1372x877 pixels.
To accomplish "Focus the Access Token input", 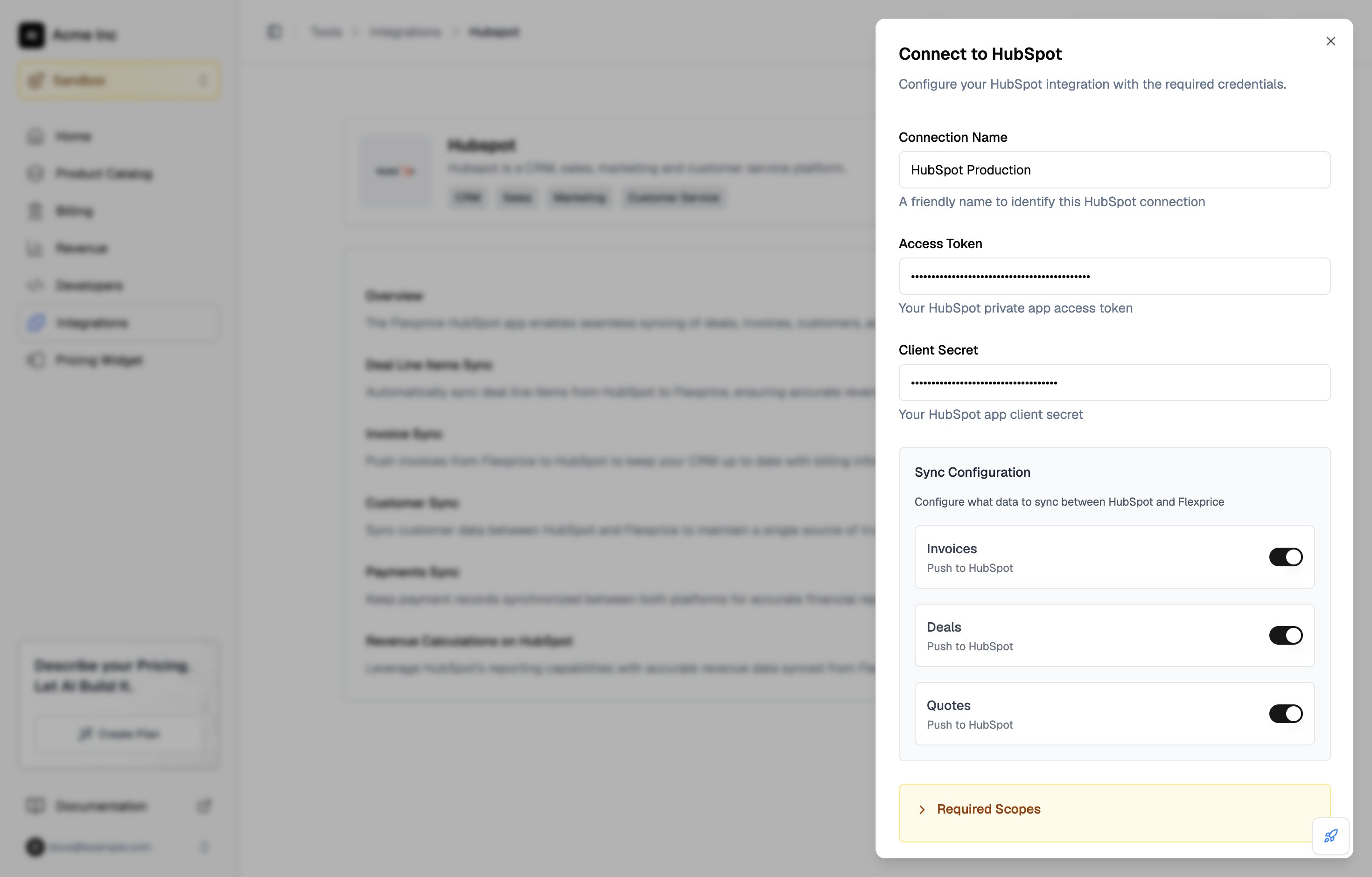I will point(1114,276).
